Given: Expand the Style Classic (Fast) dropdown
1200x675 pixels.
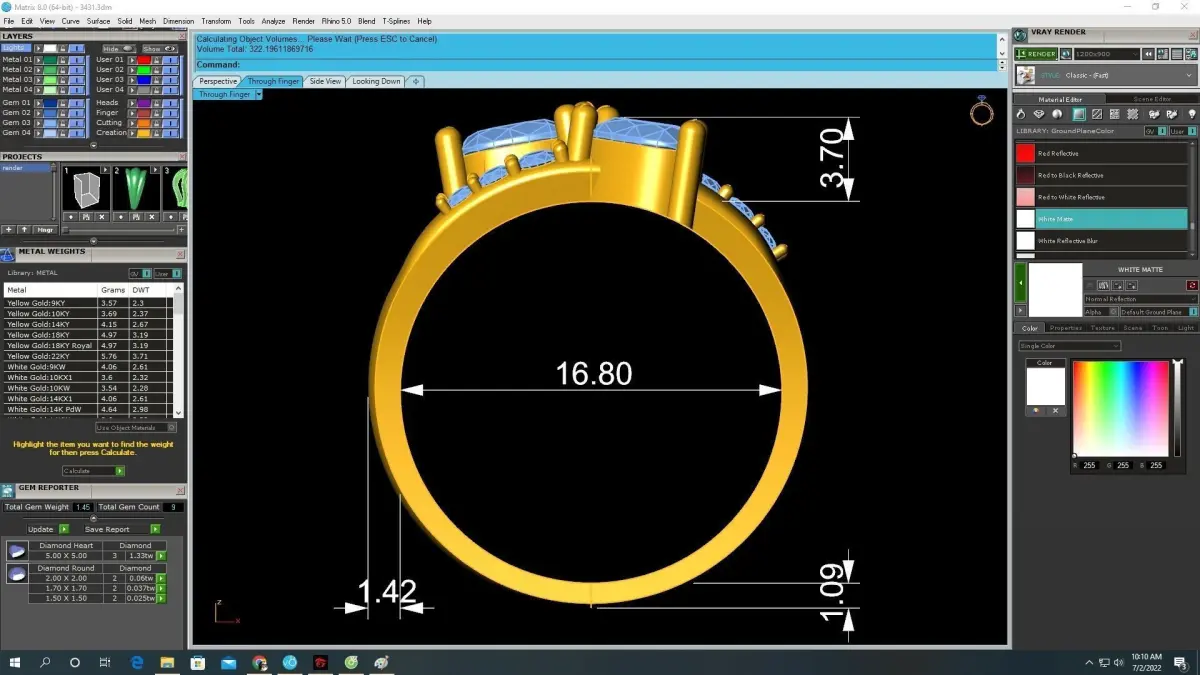Looking at the screenshot, I should click(1106, 75).
